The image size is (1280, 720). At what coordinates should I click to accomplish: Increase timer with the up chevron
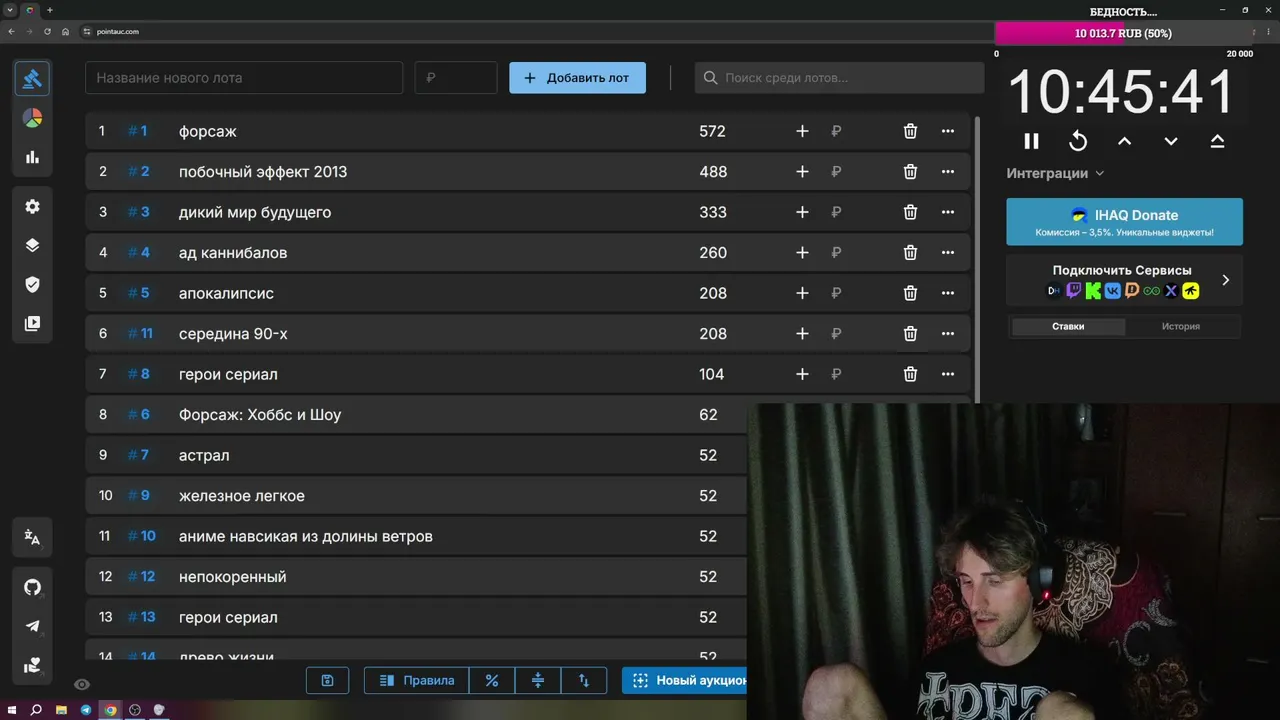(x=1124, y=141)
